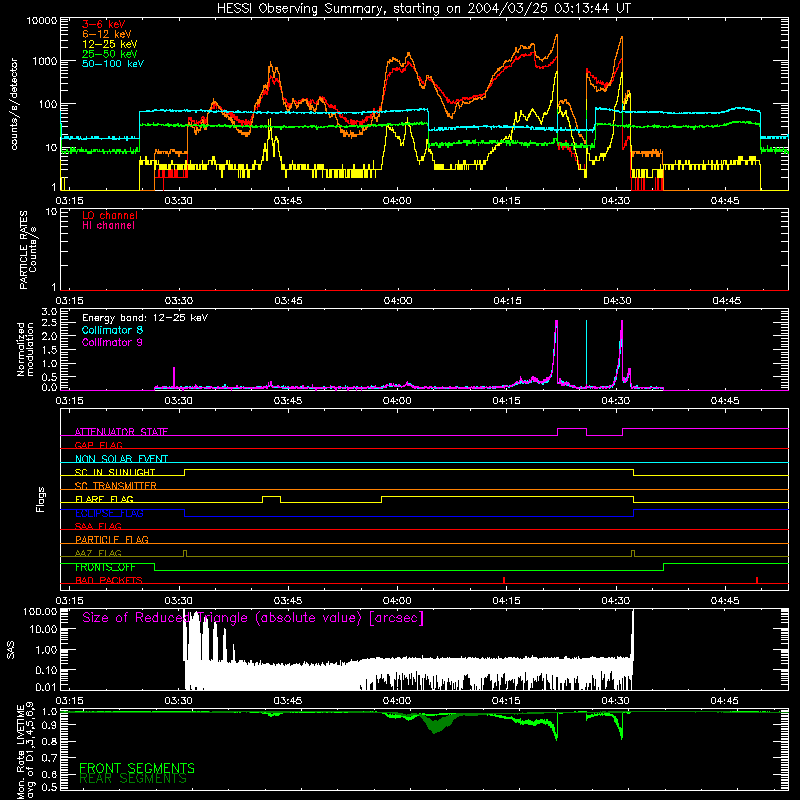This screenshot has width=800, height=800.
Task: Click the raised attenuator state step near 04:24
Action: coord(572,429)
